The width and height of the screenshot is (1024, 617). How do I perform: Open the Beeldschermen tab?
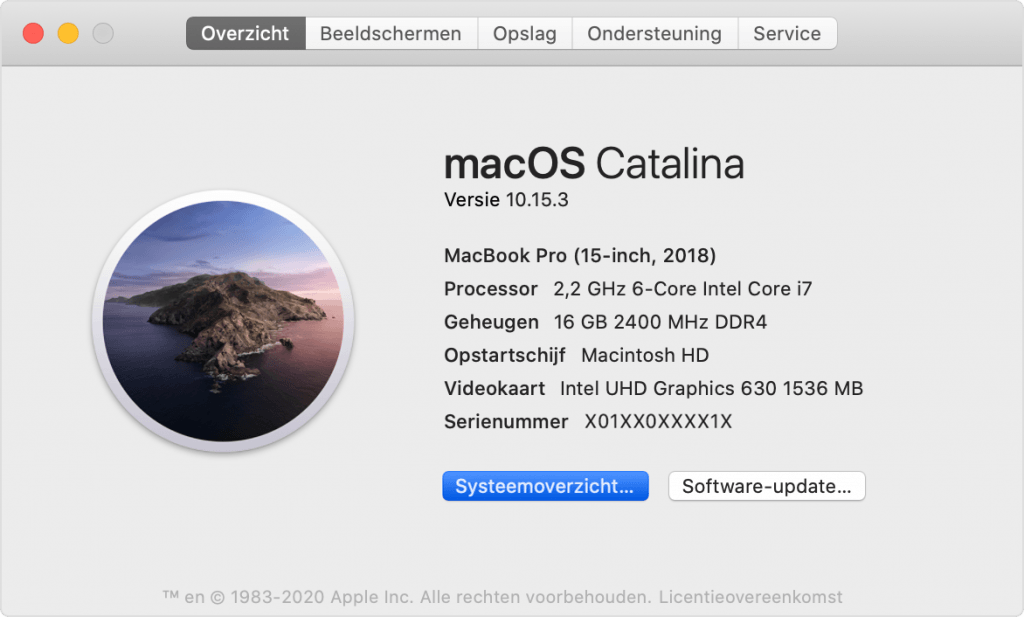point(391,33)
